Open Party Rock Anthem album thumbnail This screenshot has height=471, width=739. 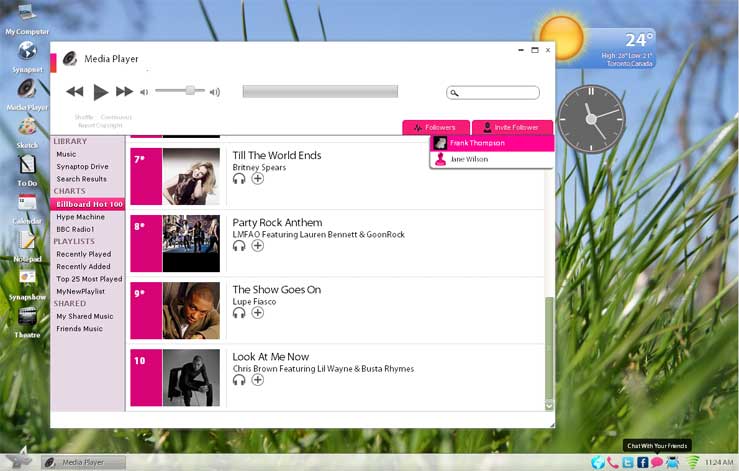point(191,243)
